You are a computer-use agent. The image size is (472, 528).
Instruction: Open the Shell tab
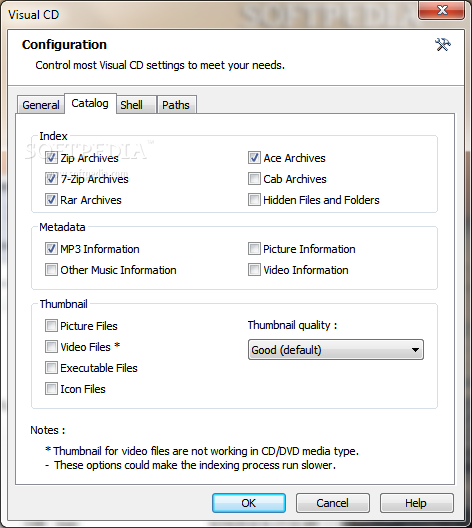coord(136,105)
